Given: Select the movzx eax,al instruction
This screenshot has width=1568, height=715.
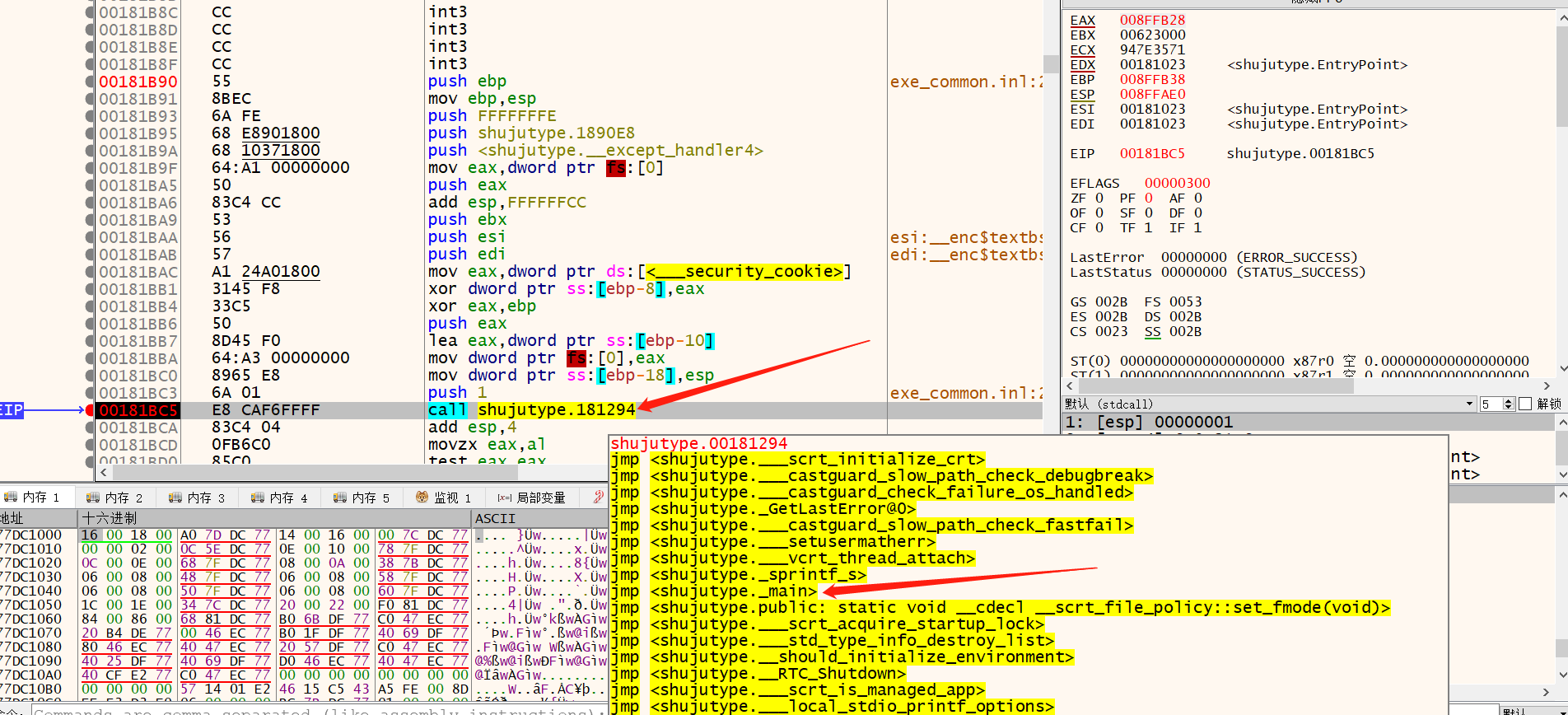Looking at the screenshot, I should pos(487,445).
